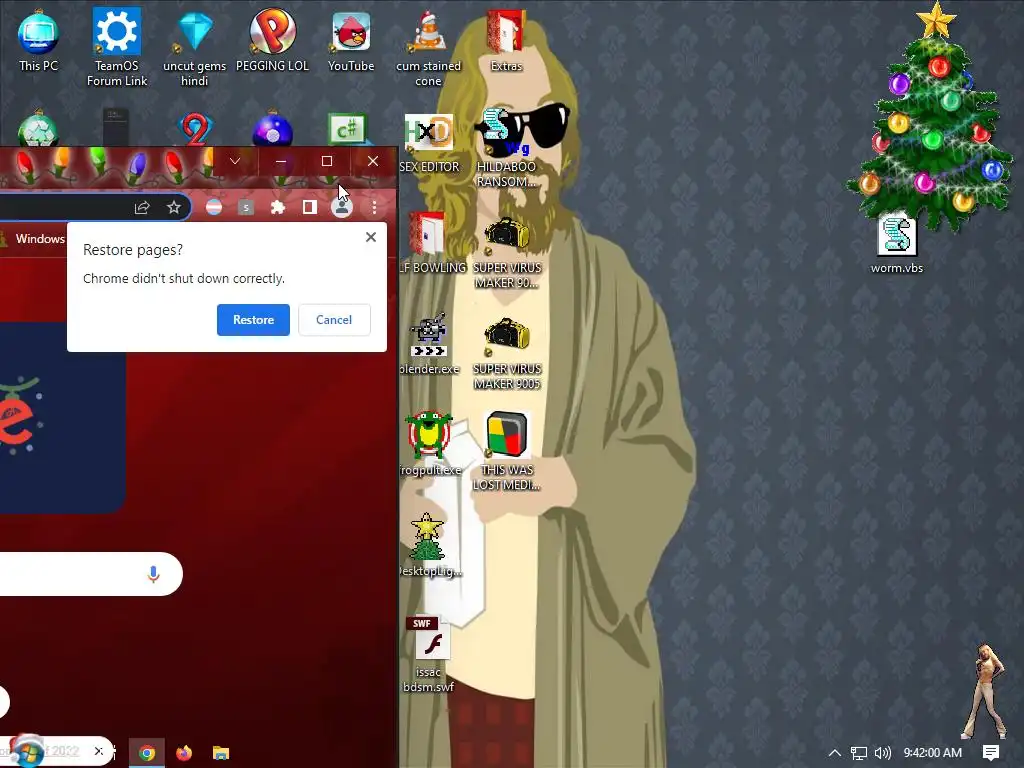Click the dancing figure desktop widget
1024x768 pixels.
(986, 692)
